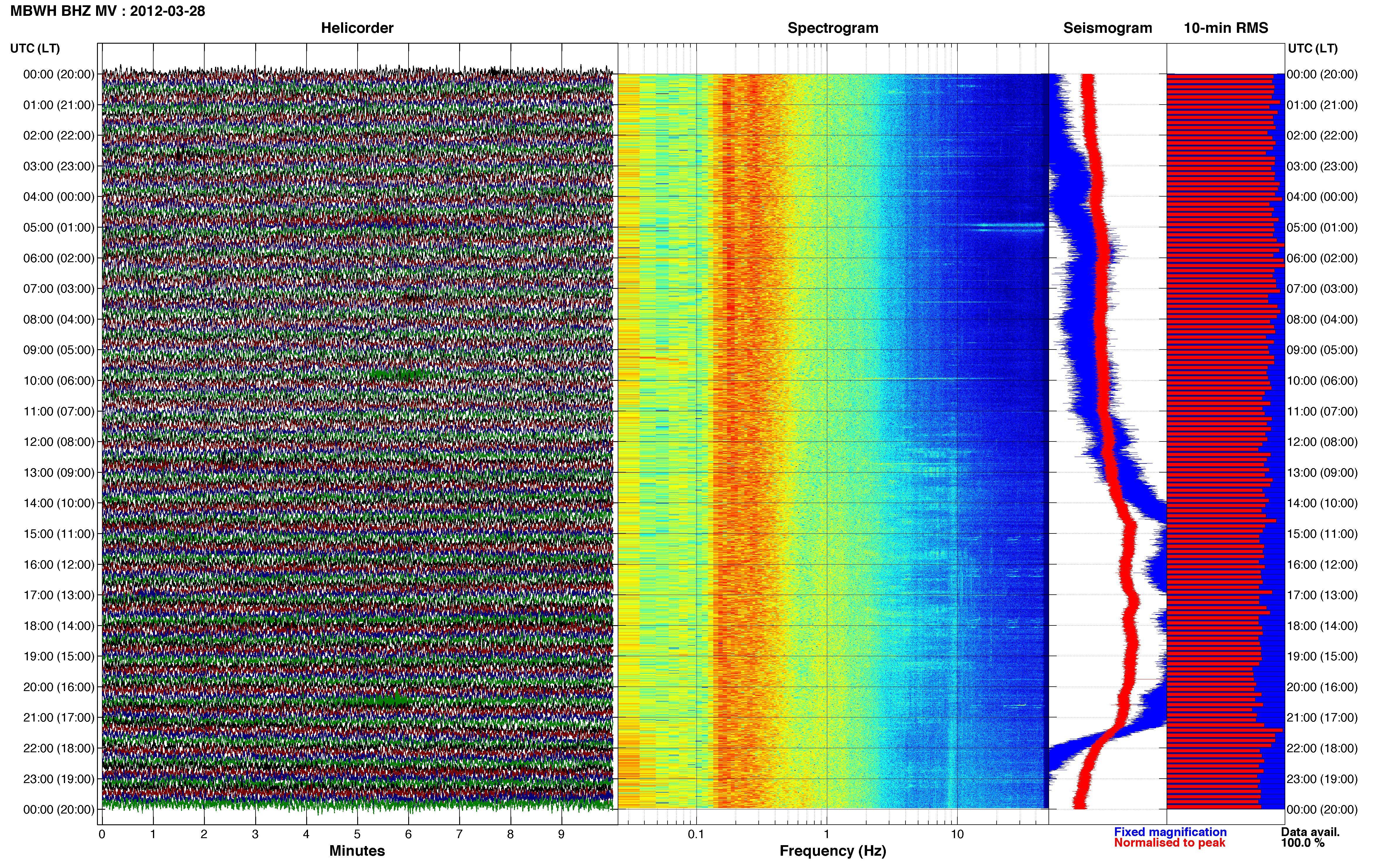The height and width of the screenshot is (868, 1389).
Task: Click the Helicorder-side '21:00 (17:00)' time label
Action: tap(59, 718)
